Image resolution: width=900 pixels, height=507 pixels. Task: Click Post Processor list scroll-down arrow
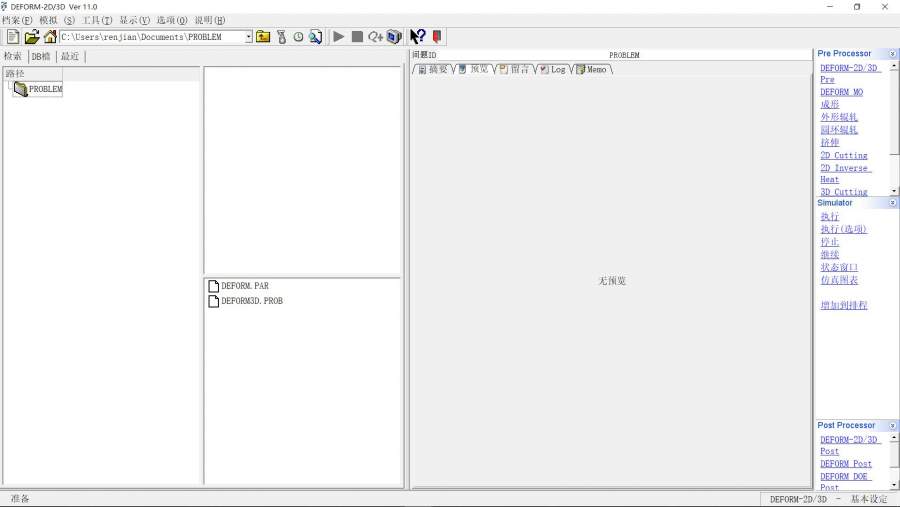pos(894,485)
